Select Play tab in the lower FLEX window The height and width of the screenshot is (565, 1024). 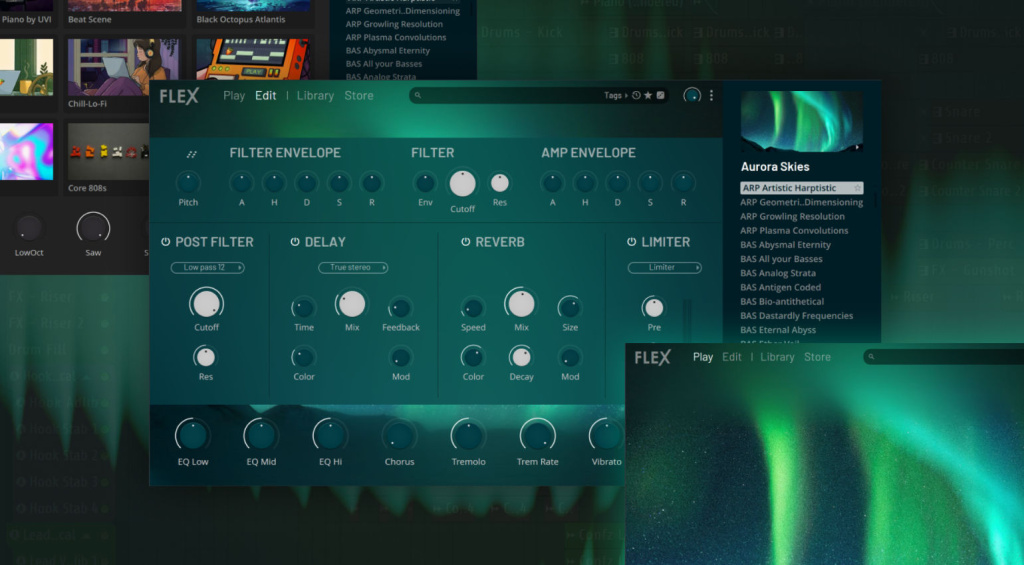coord(703,357)
